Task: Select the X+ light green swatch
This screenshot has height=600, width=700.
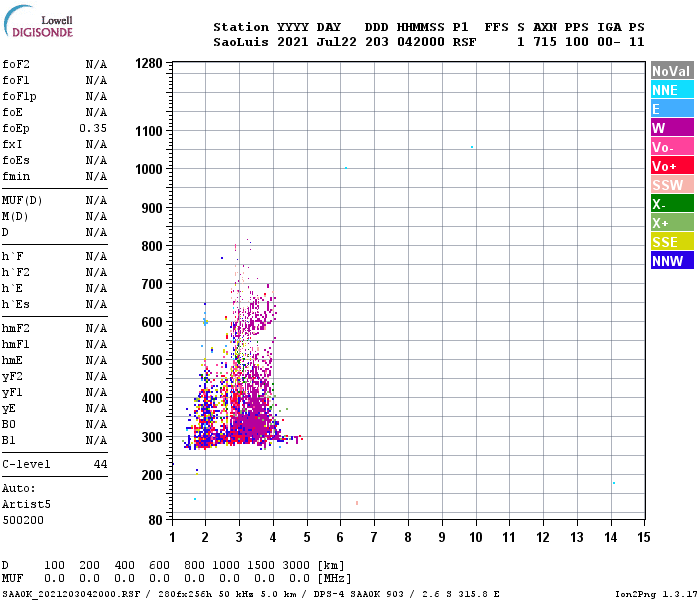Action: [x=672, y=223]
